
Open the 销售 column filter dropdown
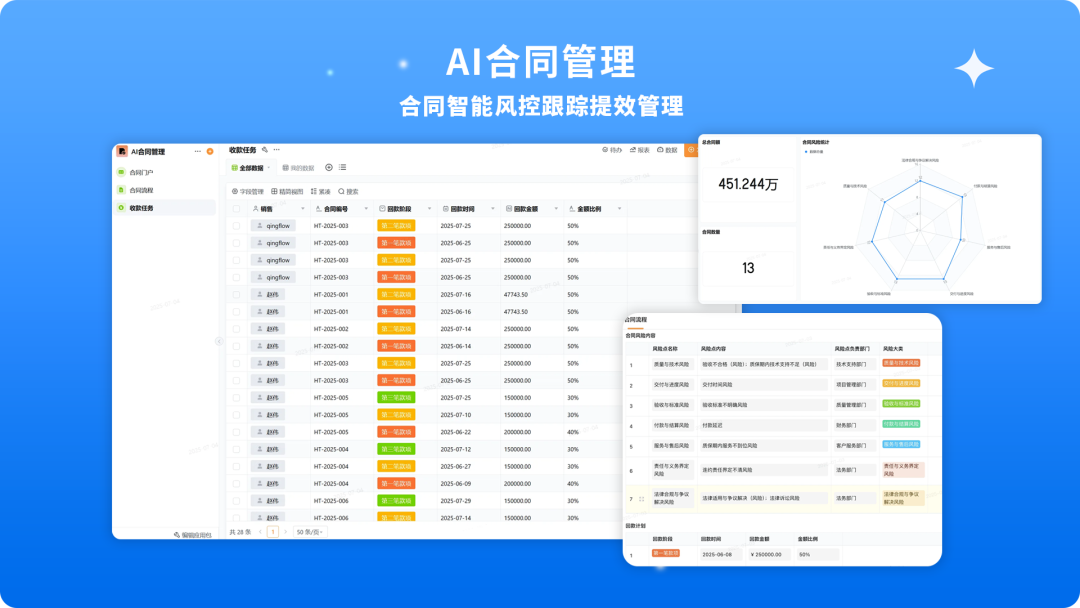coord(302,209)
